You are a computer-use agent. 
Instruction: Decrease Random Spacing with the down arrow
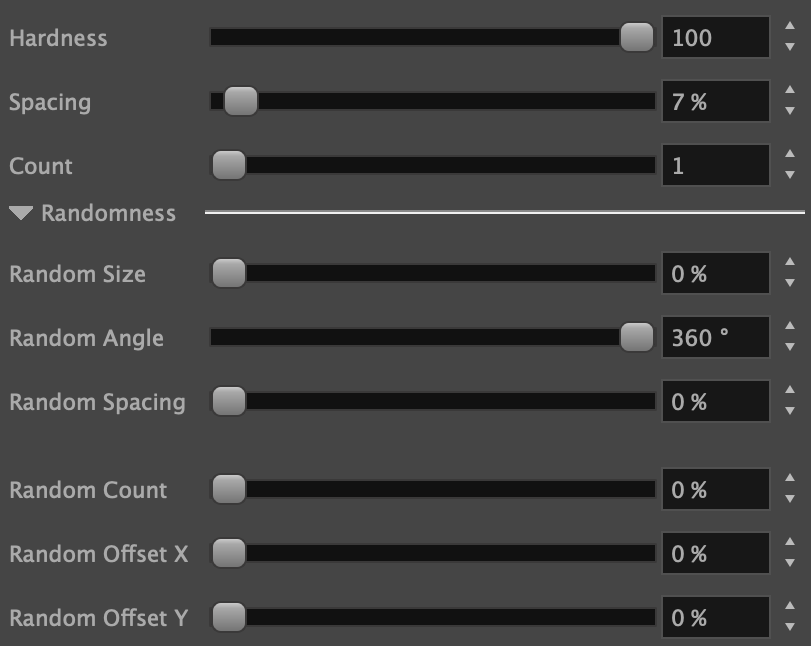[790, 412]
